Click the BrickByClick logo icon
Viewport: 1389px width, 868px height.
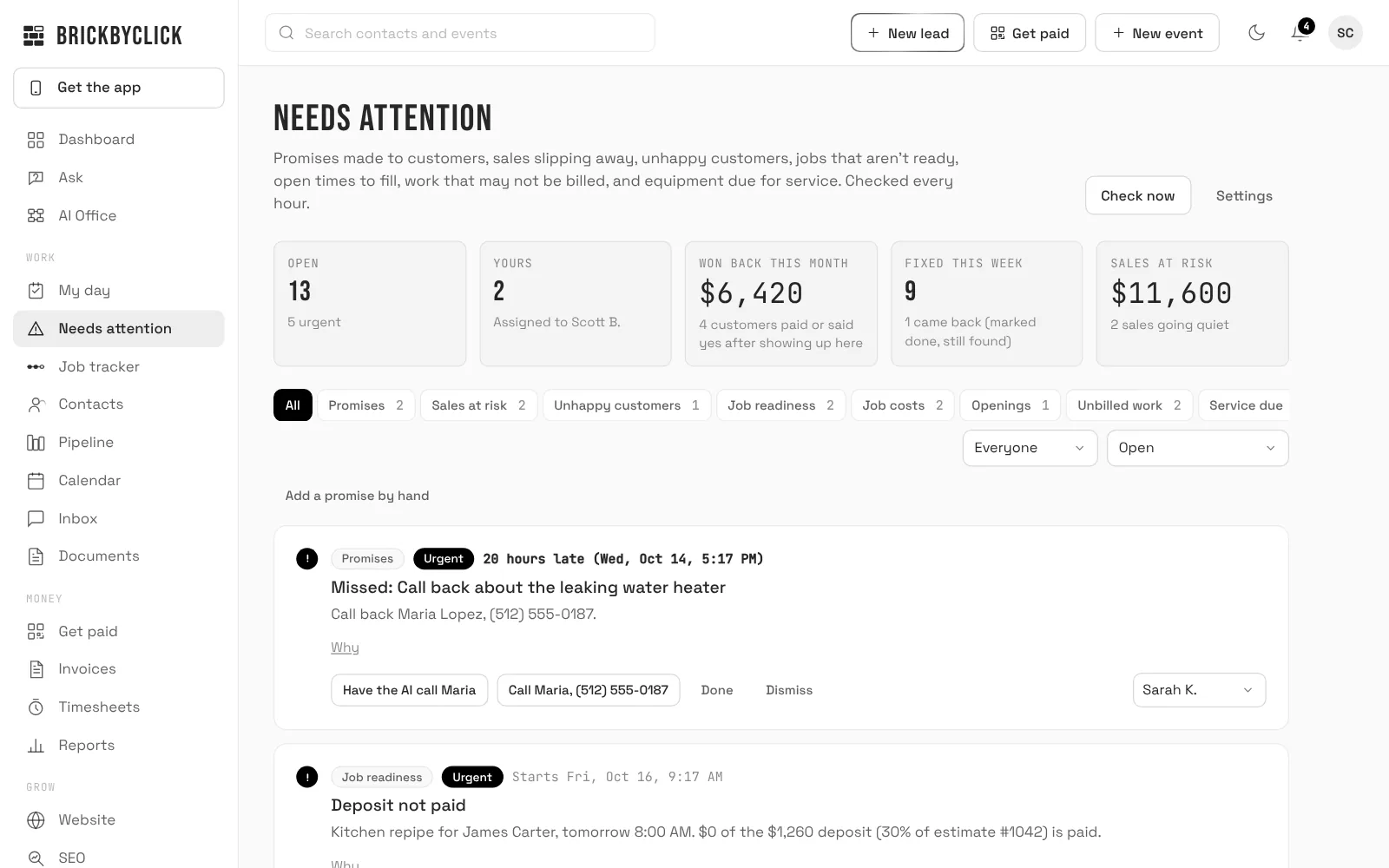(x=34, y=36)
